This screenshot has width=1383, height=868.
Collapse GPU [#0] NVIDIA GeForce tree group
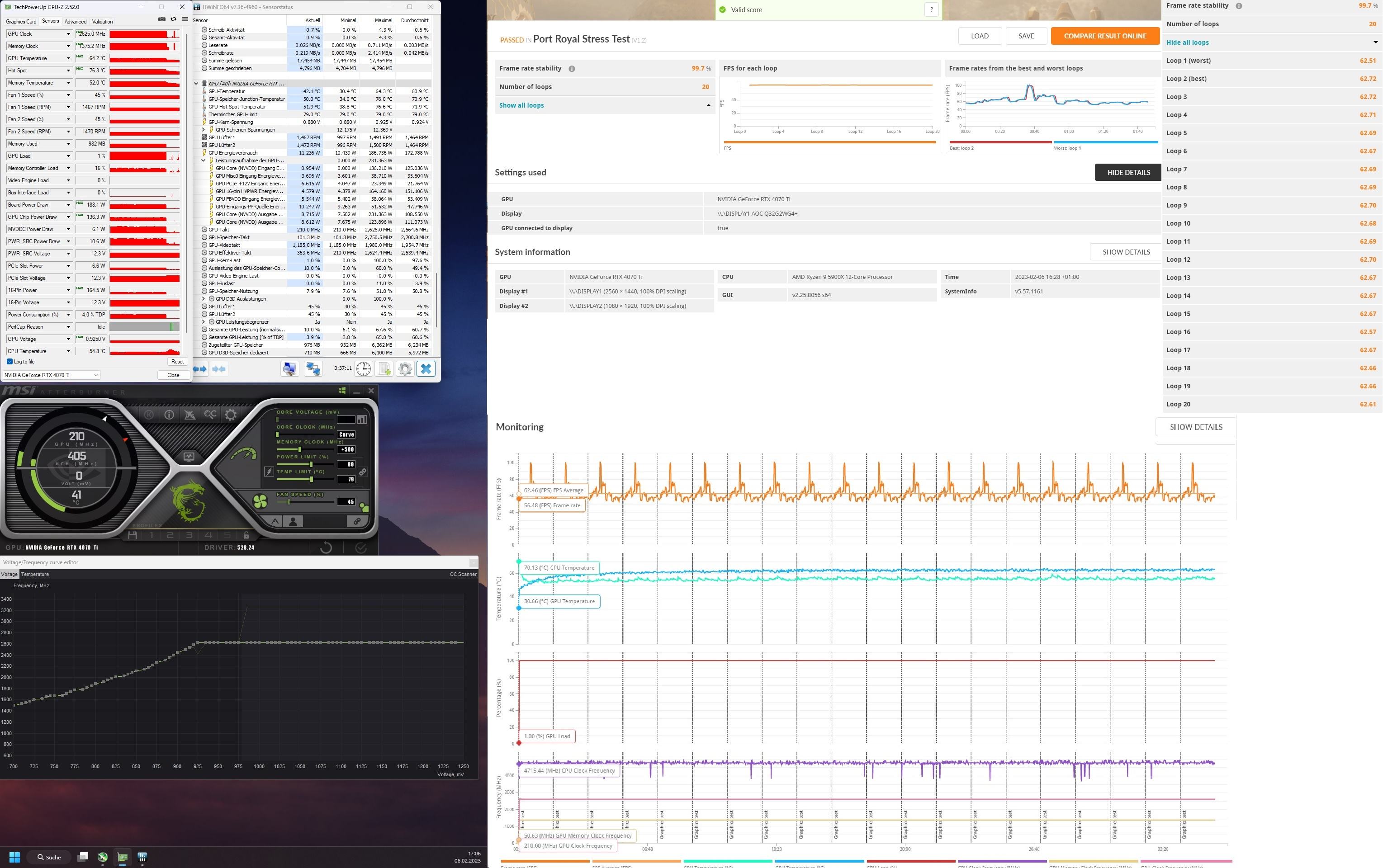click(196, 84)
